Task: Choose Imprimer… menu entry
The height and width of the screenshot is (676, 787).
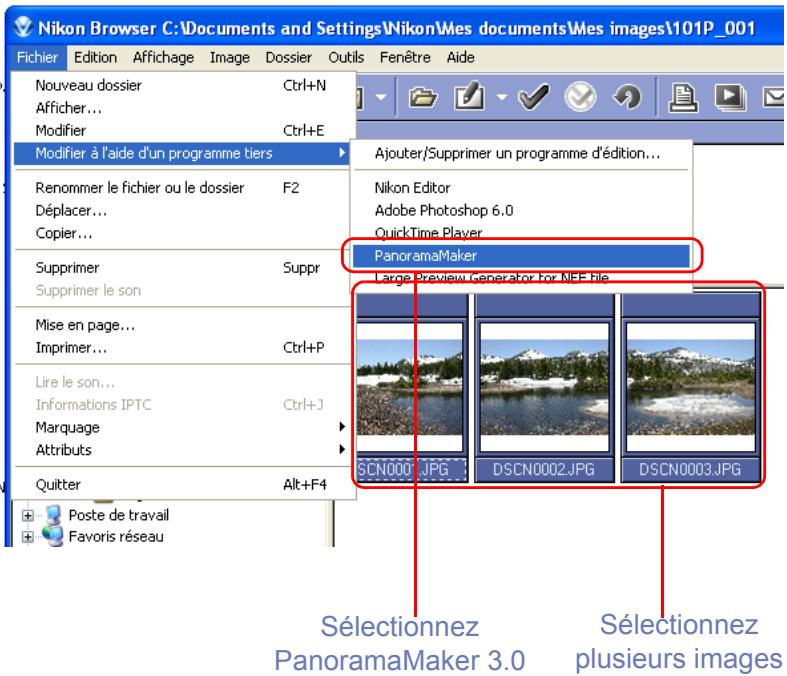Action: click(182, 348)
